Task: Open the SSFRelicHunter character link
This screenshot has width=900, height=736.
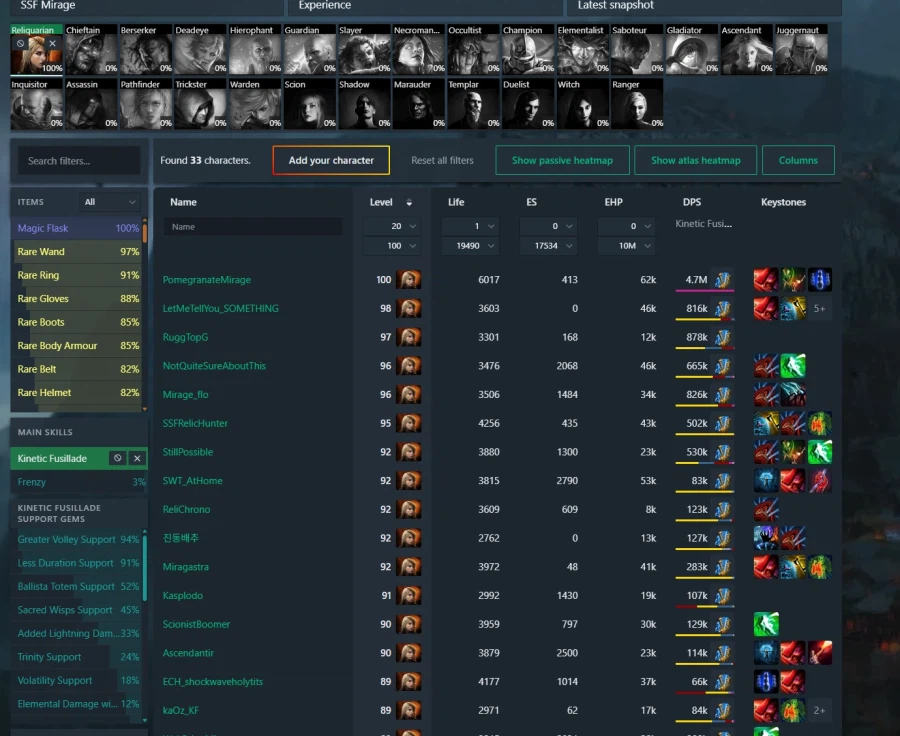Action: coord(195,423)
